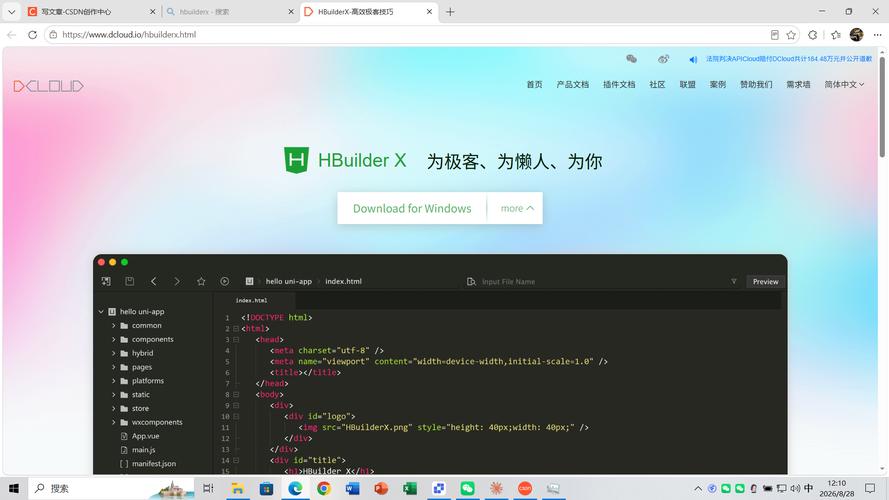Open 产品文档 in the navigation
This screenshot has height=500, width=889.
[x=573, y=84]
